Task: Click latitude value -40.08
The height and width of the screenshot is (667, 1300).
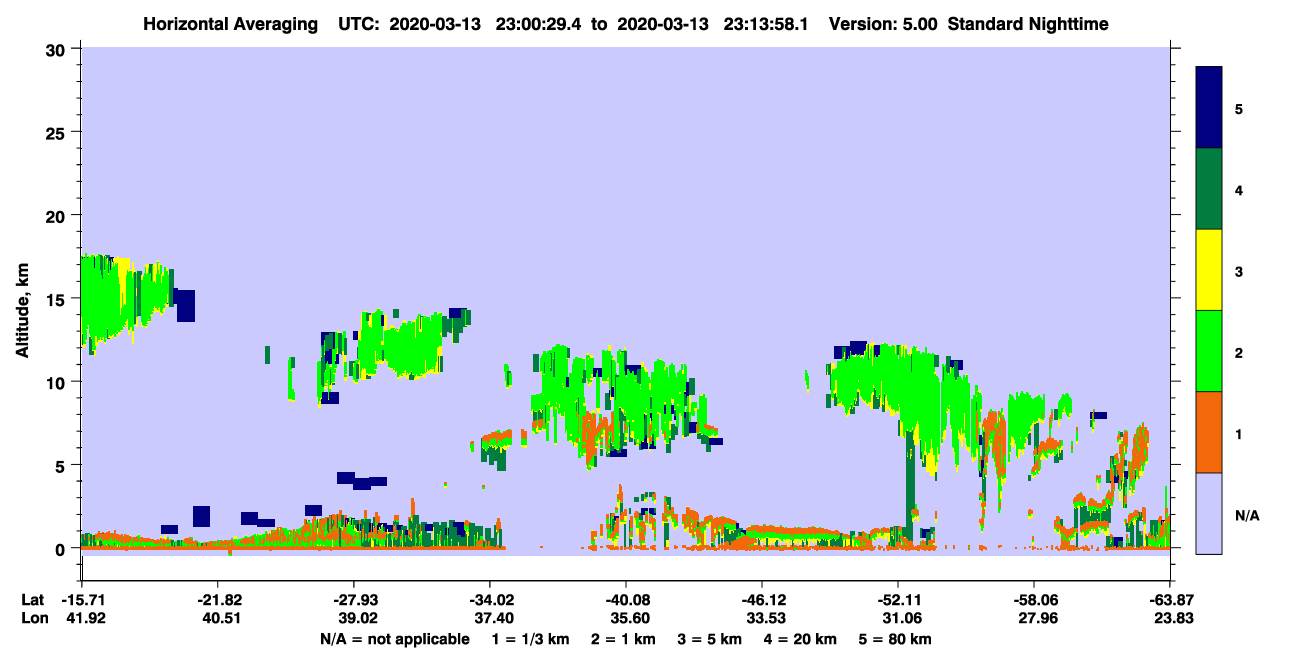Action: (x=625, y=599)
